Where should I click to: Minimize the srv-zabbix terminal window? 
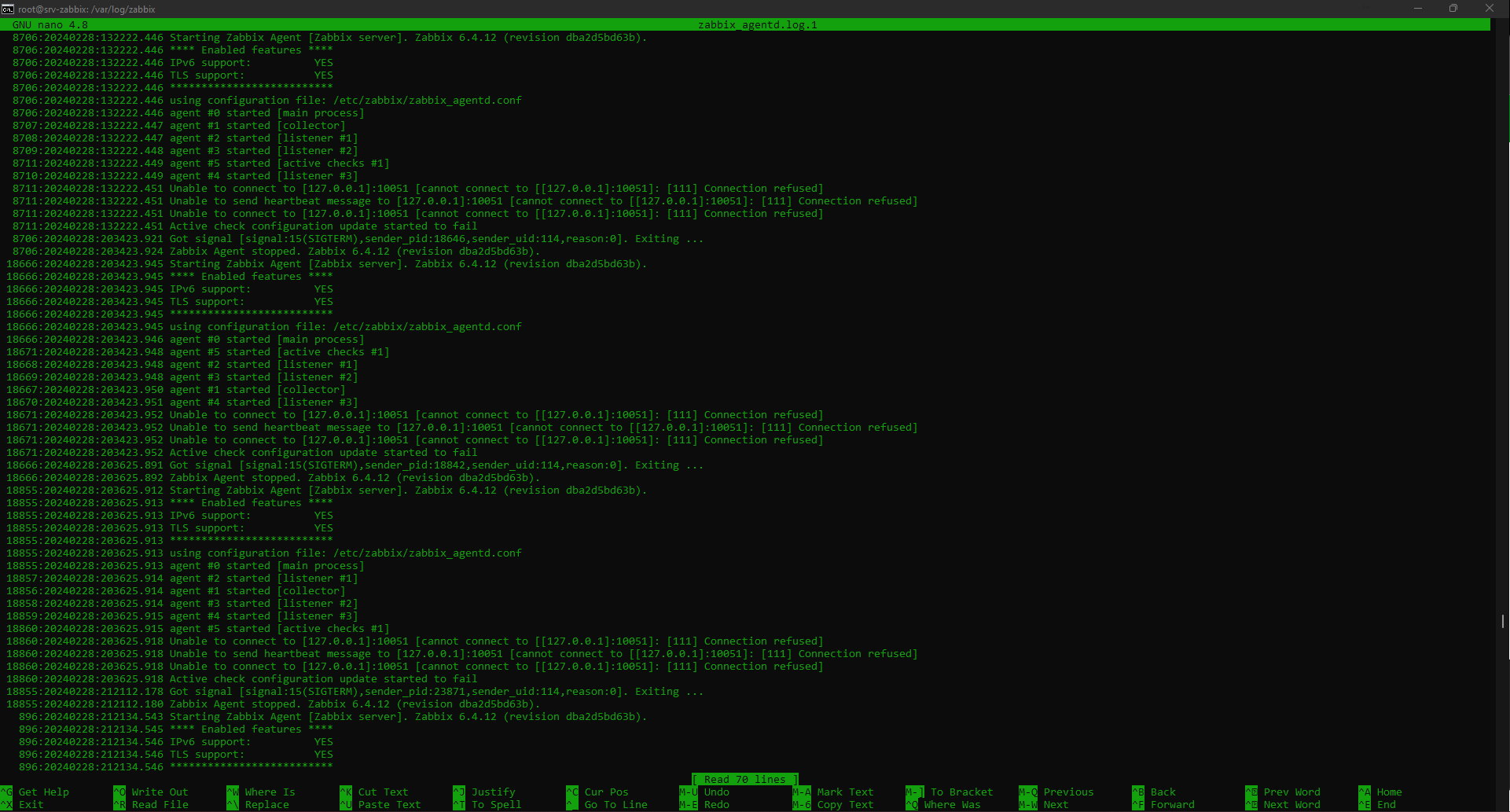point(1418,9)
